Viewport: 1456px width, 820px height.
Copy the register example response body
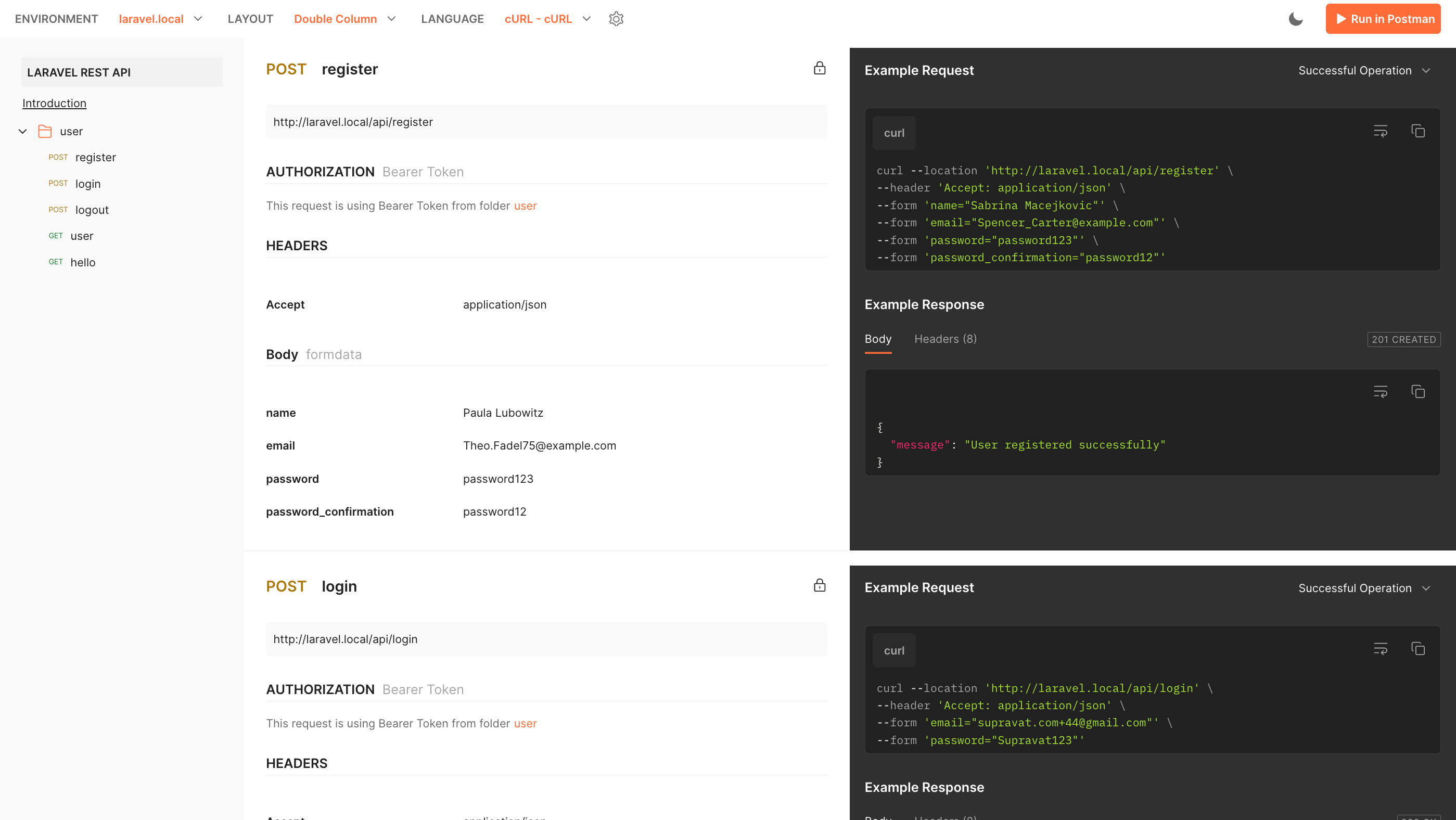[1417, 392]
